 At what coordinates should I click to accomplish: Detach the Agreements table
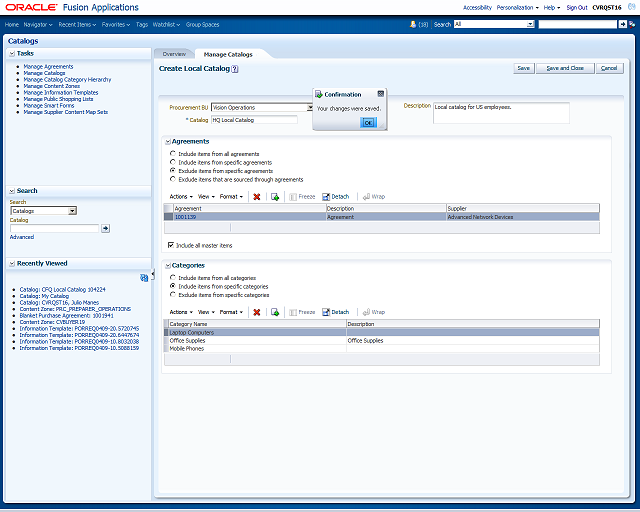336,197
